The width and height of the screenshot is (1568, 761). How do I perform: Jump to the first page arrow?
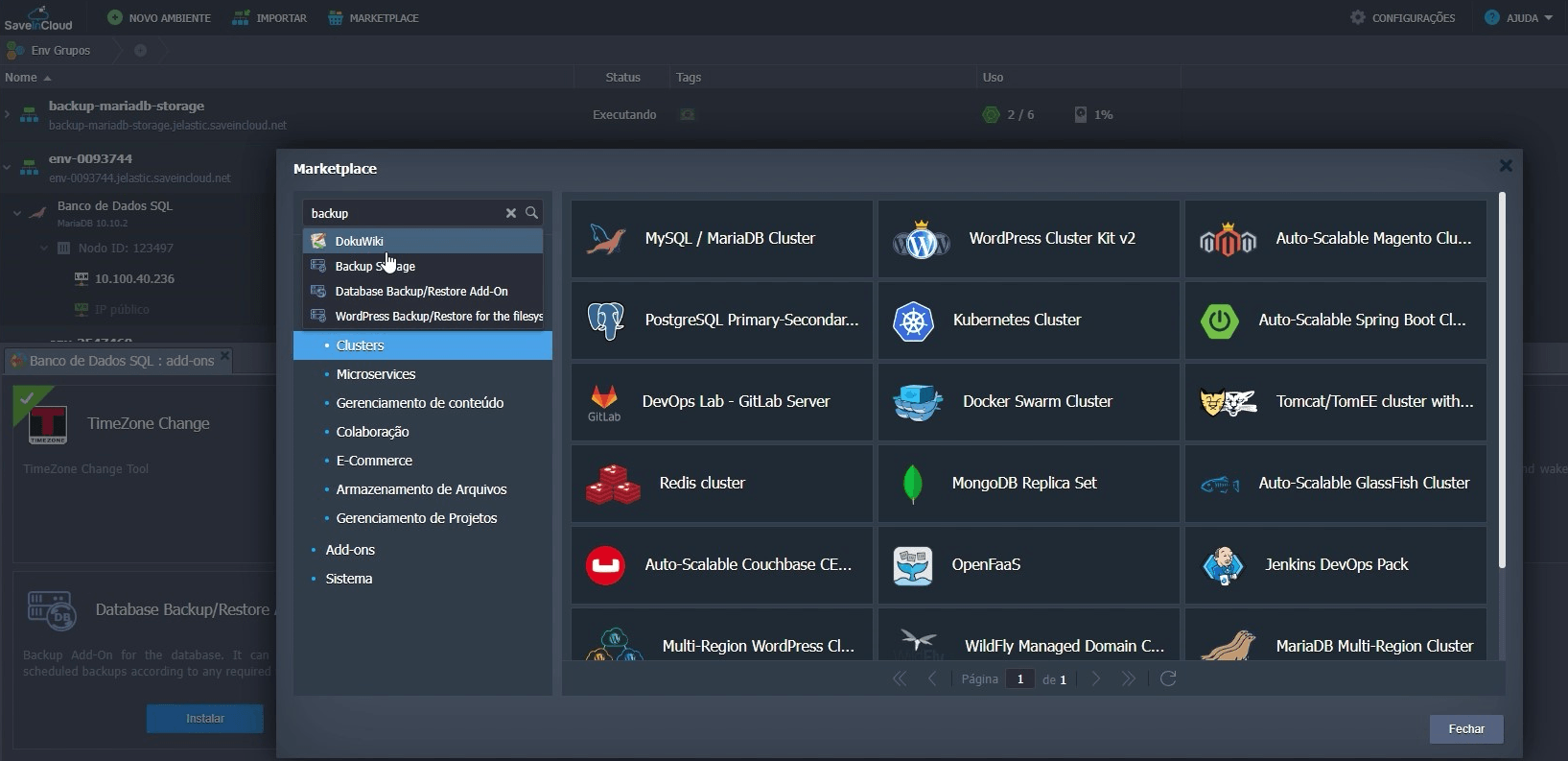[900, 678]
